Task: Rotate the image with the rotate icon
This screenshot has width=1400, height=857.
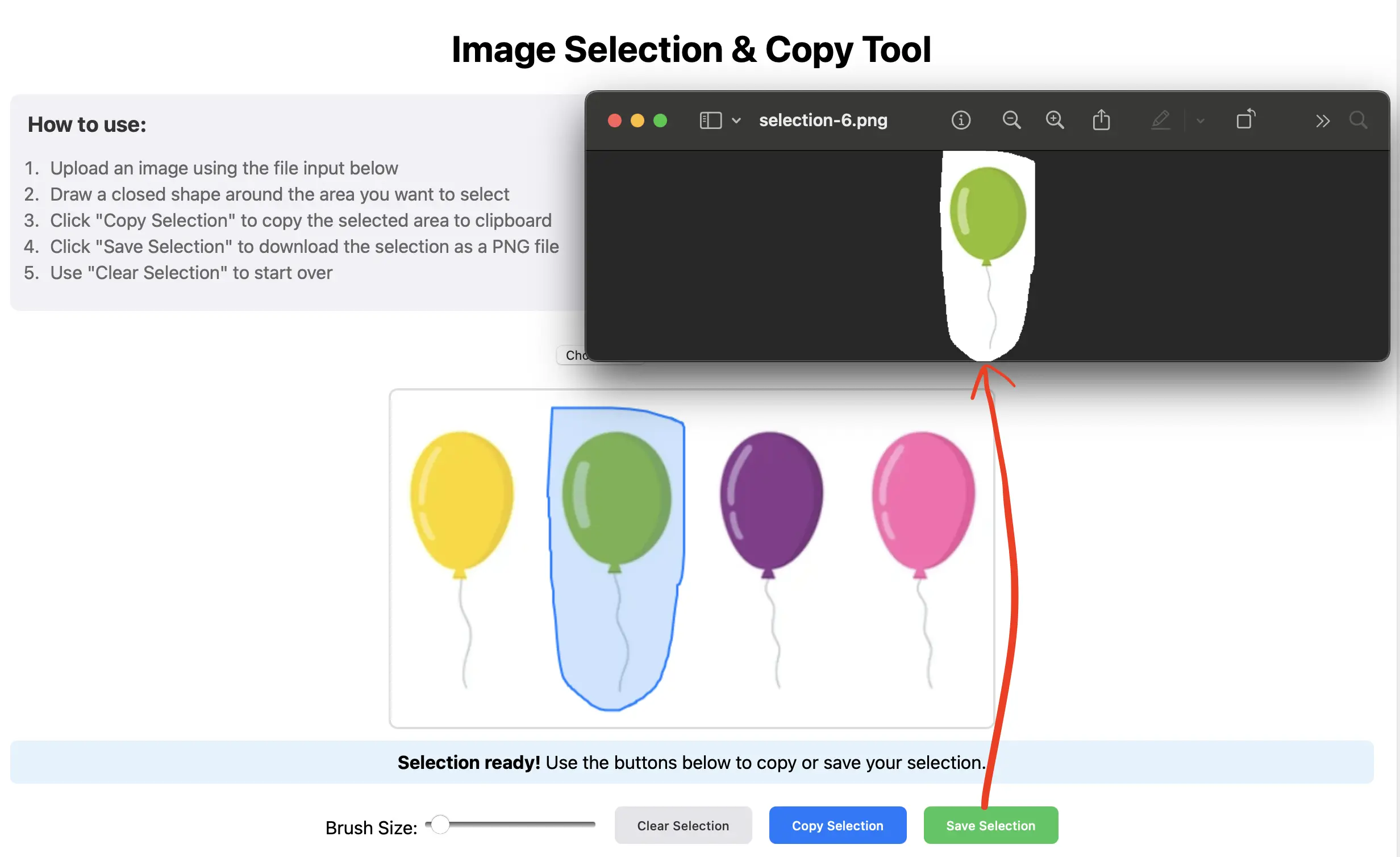Action: [1245, 119]
